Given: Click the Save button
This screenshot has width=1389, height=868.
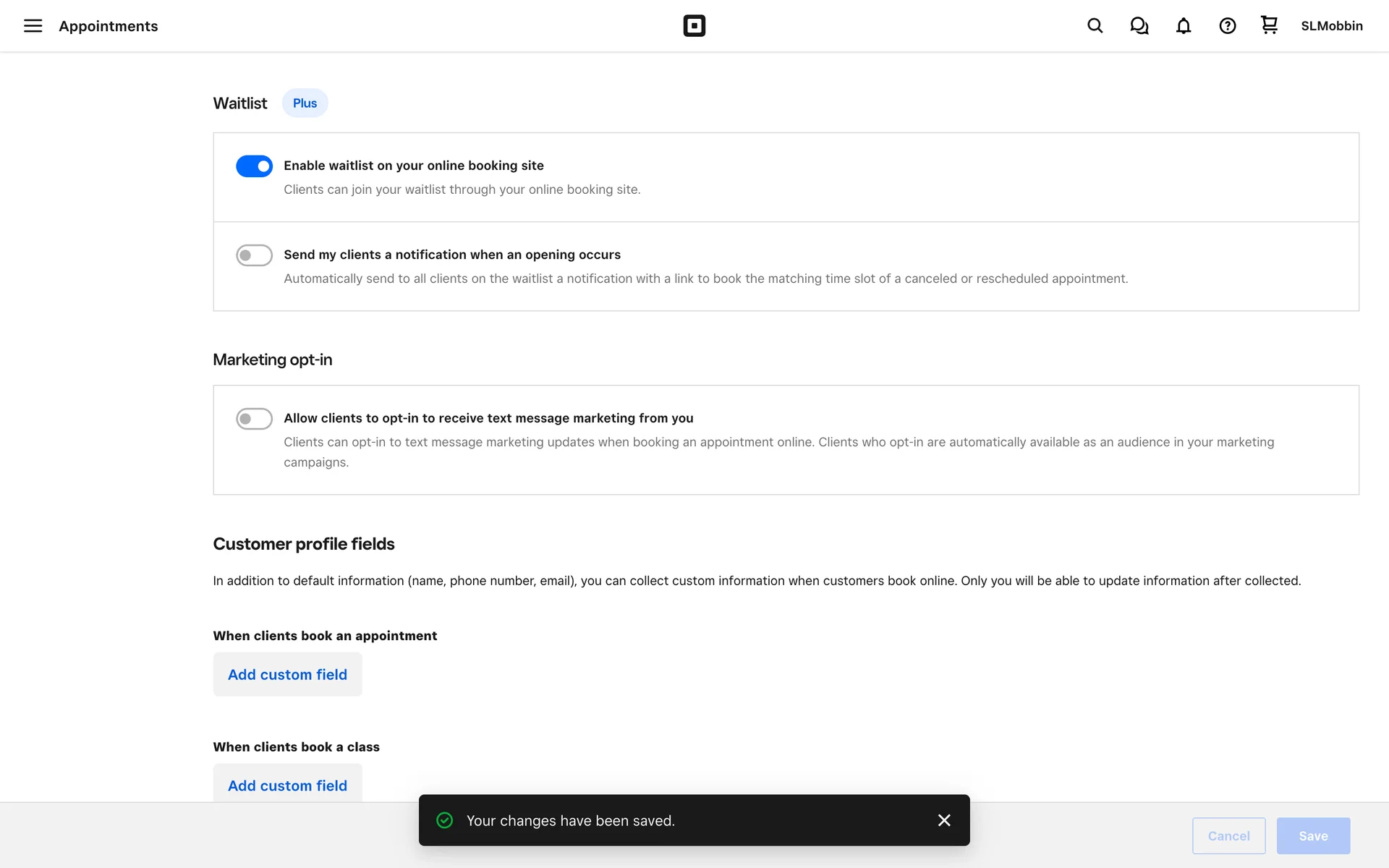Looking at the screenshot, I should [x=1312, y=835].
